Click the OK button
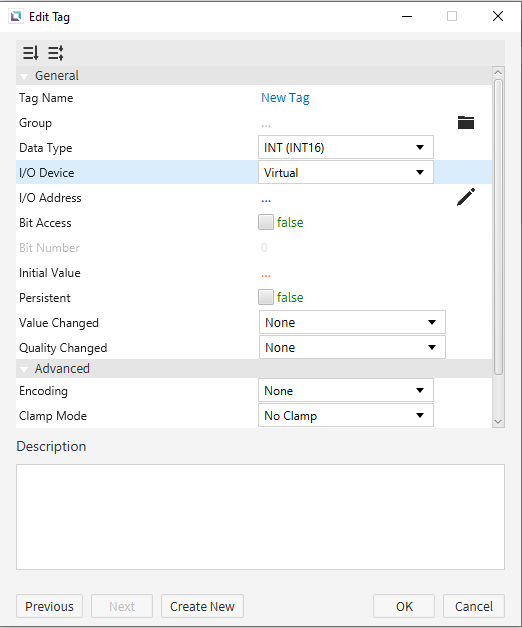Image resolution: width=522 pixels, height=628 pixels. coord(404,606)
